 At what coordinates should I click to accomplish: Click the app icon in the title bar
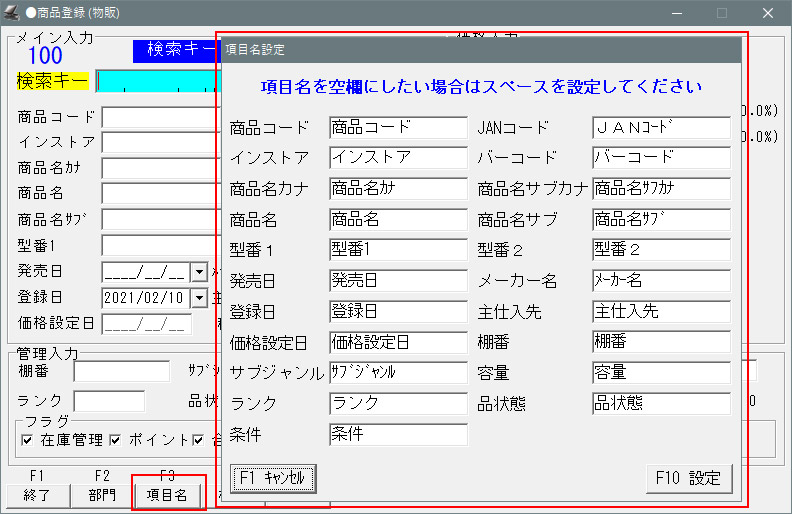[12, 13]
